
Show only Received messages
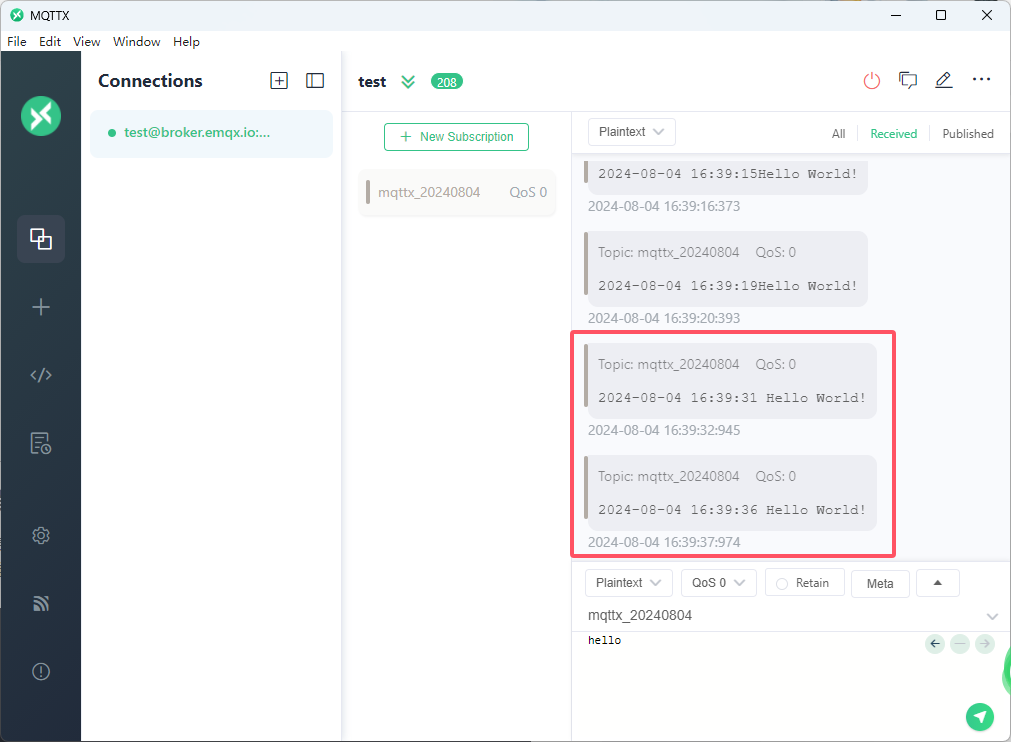893,133
